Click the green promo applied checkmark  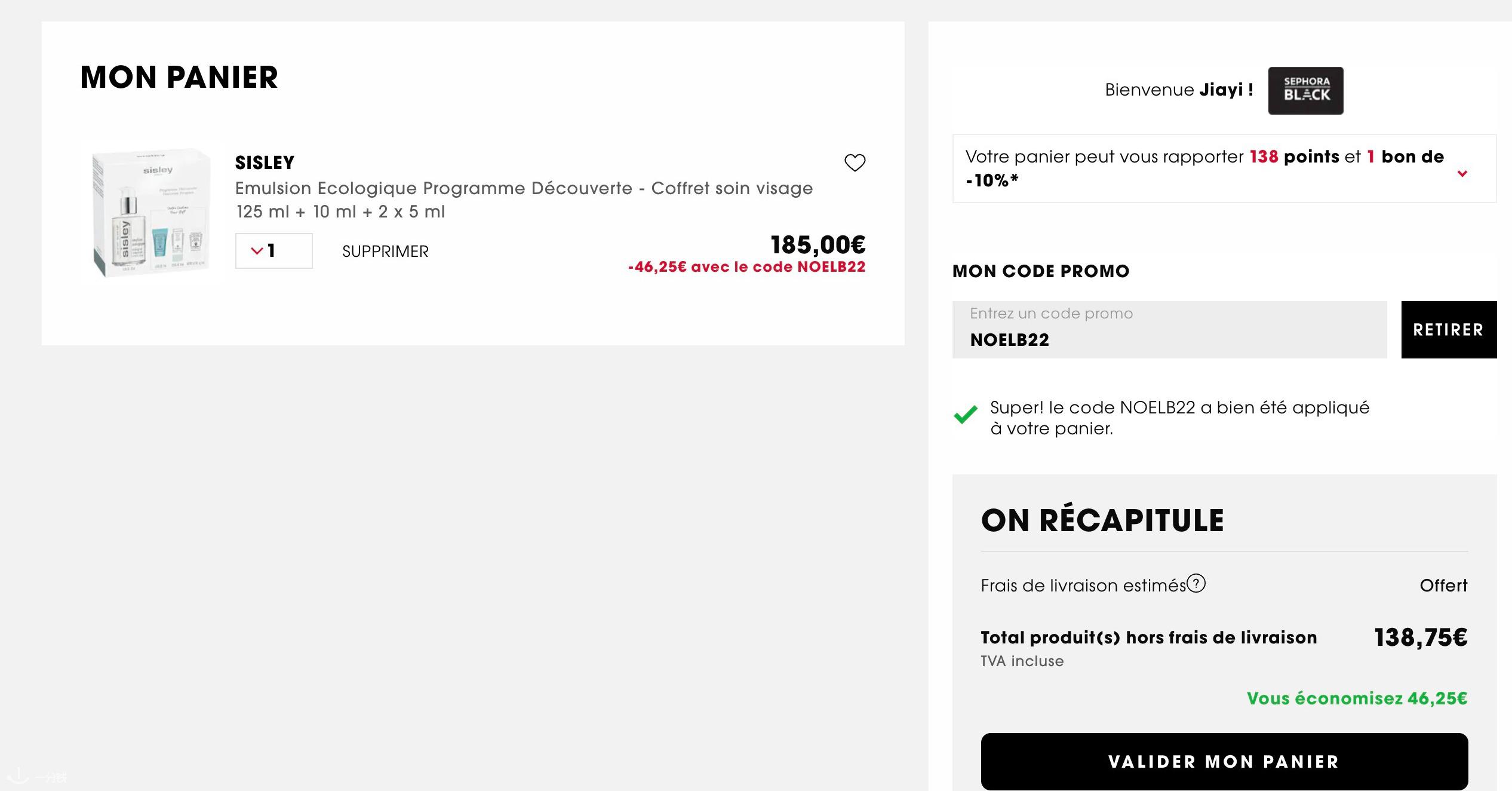(966, 414)
